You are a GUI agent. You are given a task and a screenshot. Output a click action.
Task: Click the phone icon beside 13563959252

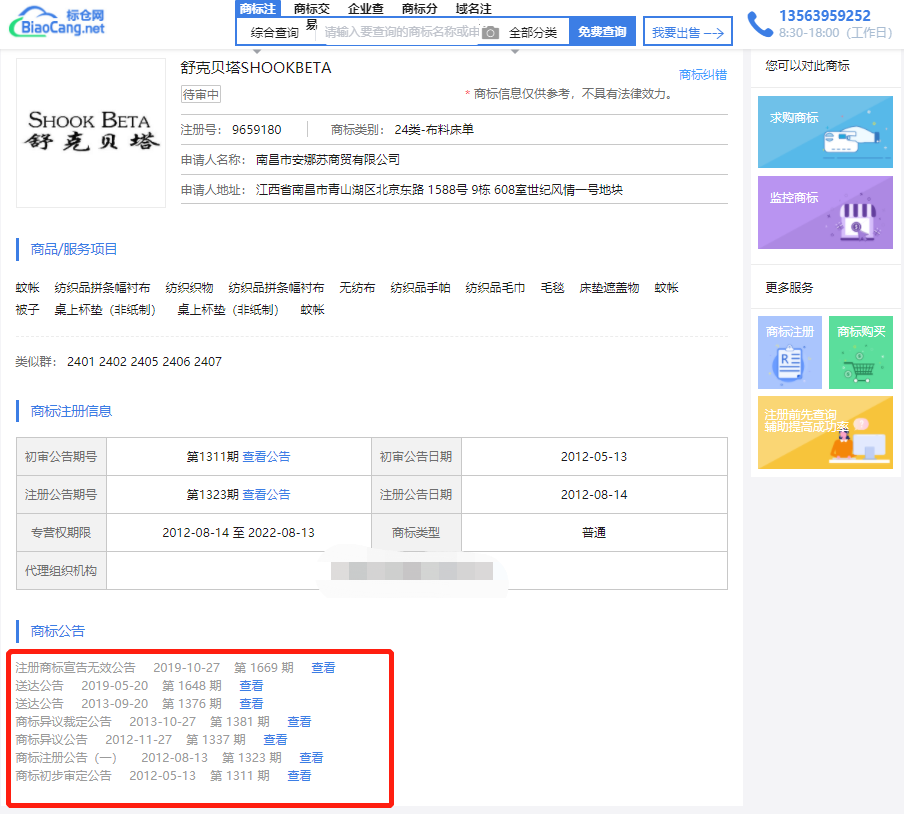click(760, 23)
